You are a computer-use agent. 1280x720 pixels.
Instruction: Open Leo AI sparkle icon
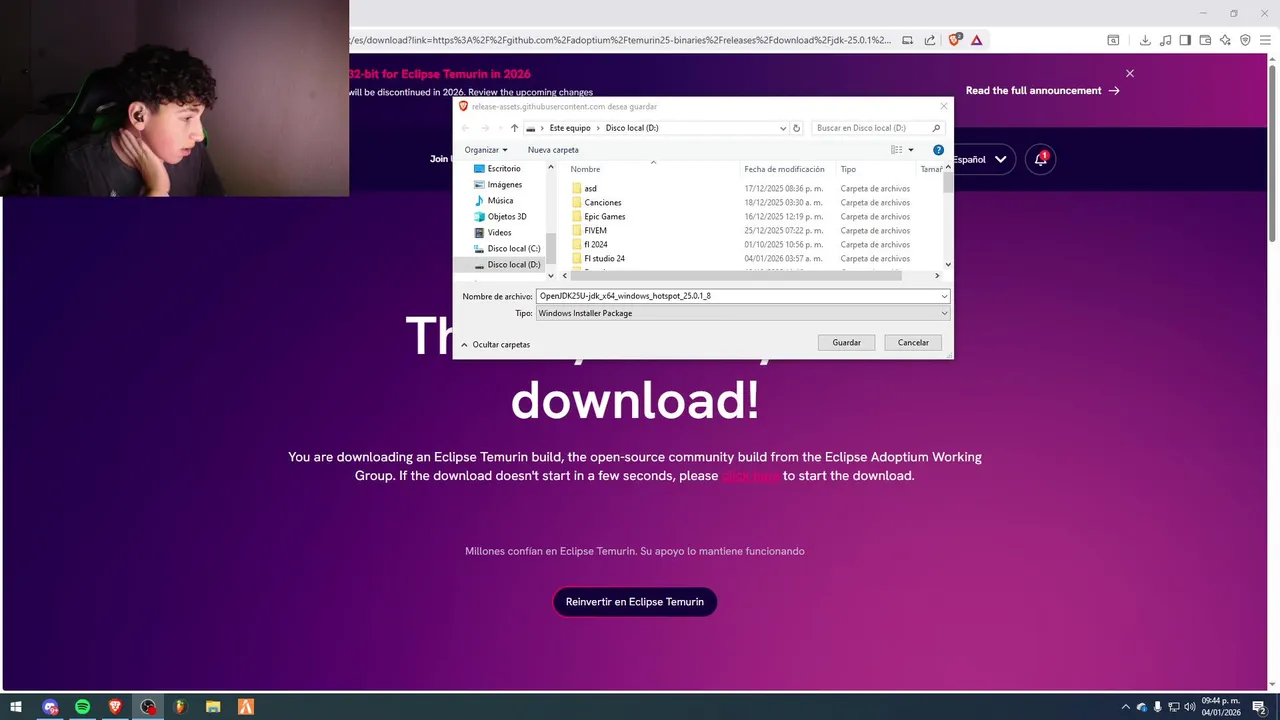point(1225,40)
